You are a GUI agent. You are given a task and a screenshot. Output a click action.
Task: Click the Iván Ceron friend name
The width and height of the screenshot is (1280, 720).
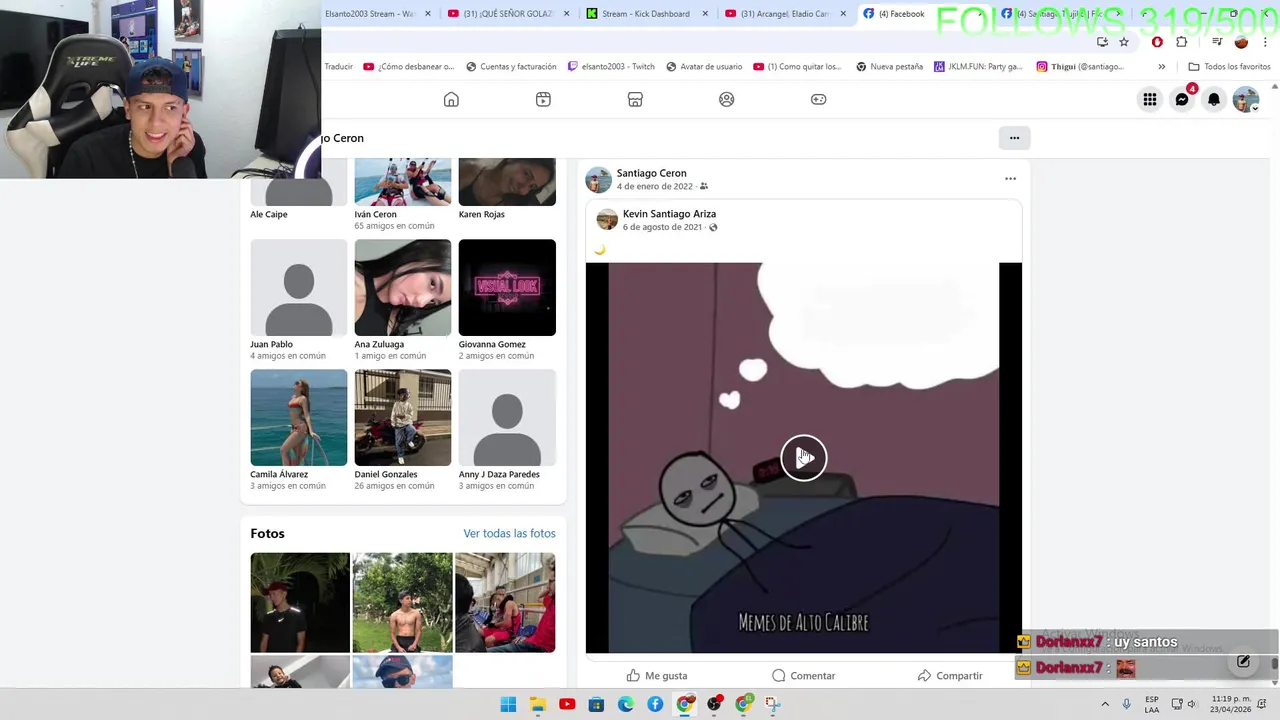[375, 214]
